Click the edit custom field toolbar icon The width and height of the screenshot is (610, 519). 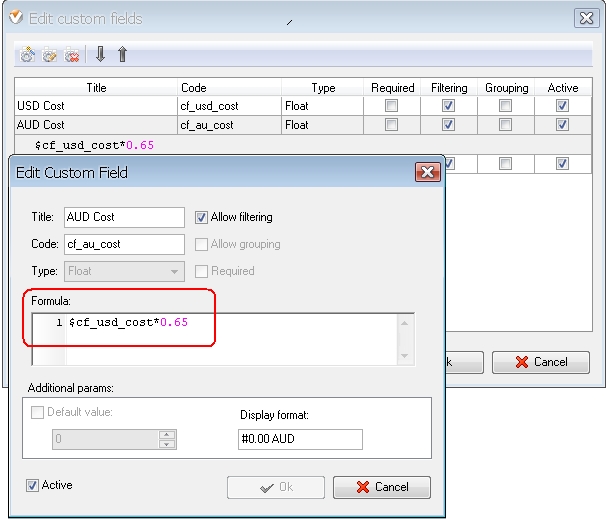point(49,56)
